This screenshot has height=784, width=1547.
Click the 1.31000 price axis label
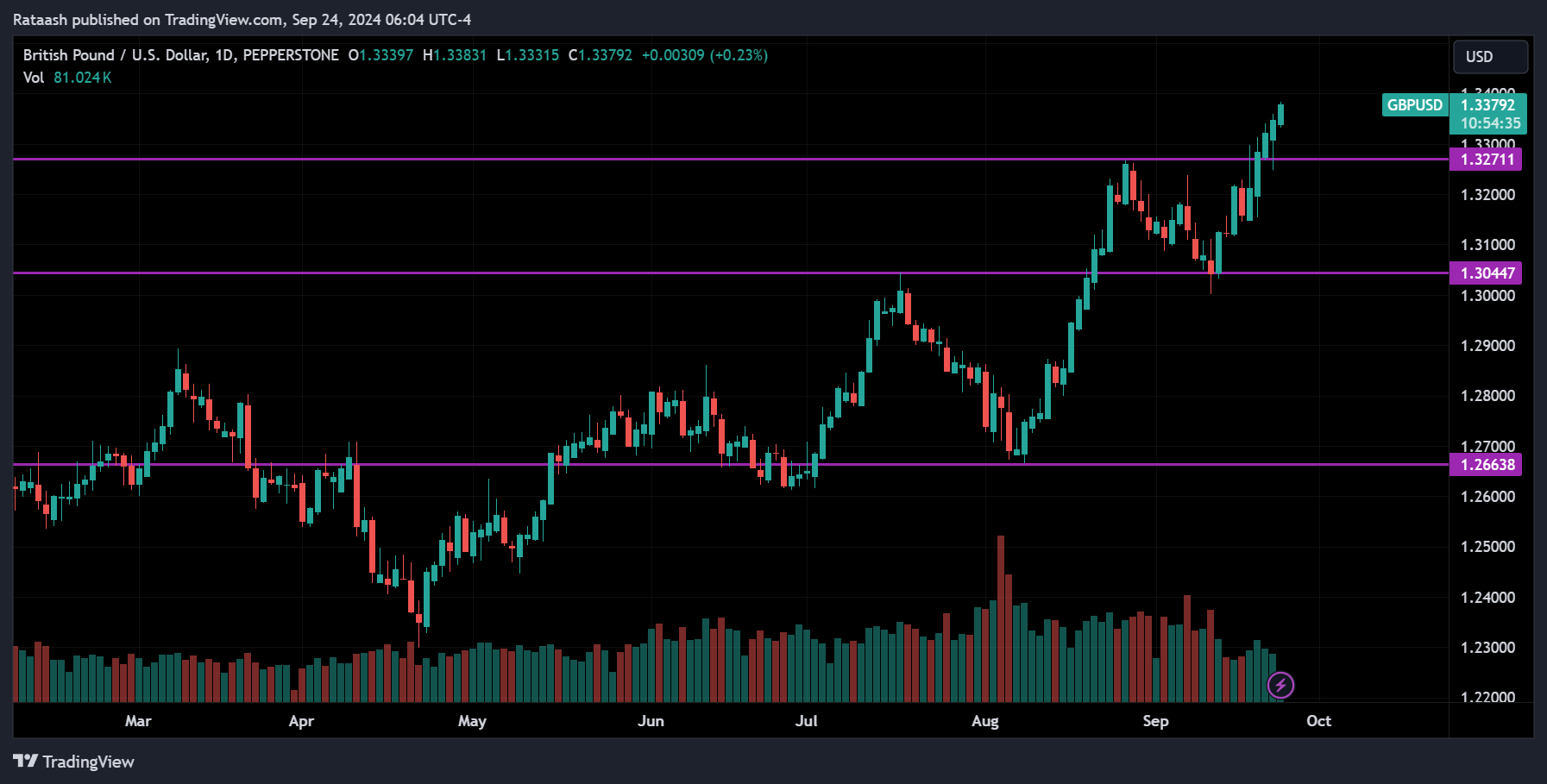click(x=1487, y=245)
